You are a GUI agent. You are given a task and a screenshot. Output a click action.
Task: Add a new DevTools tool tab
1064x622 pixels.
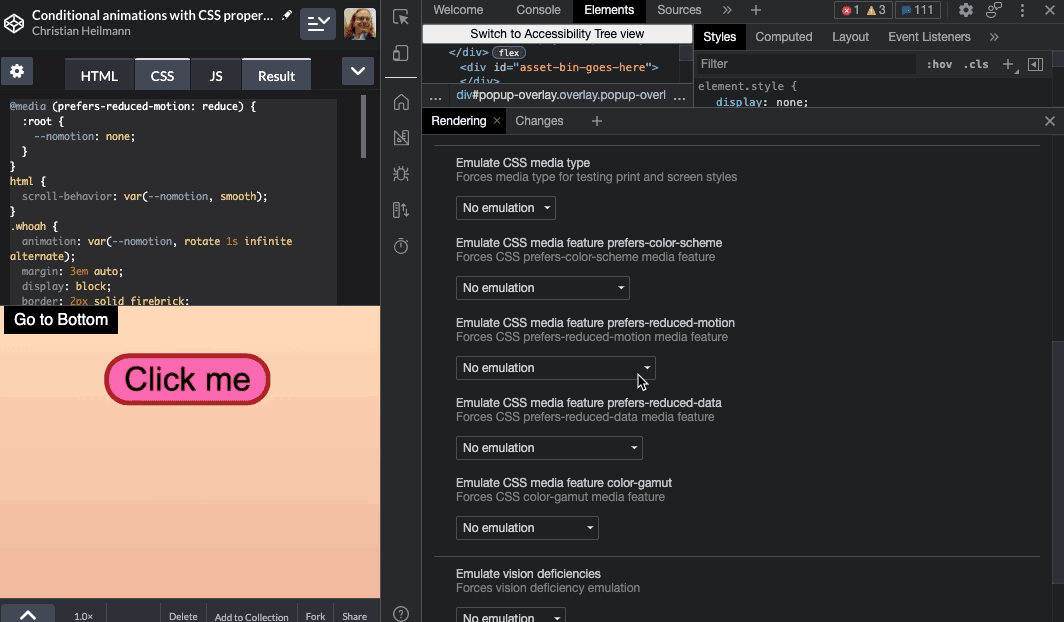coord(755,10)
